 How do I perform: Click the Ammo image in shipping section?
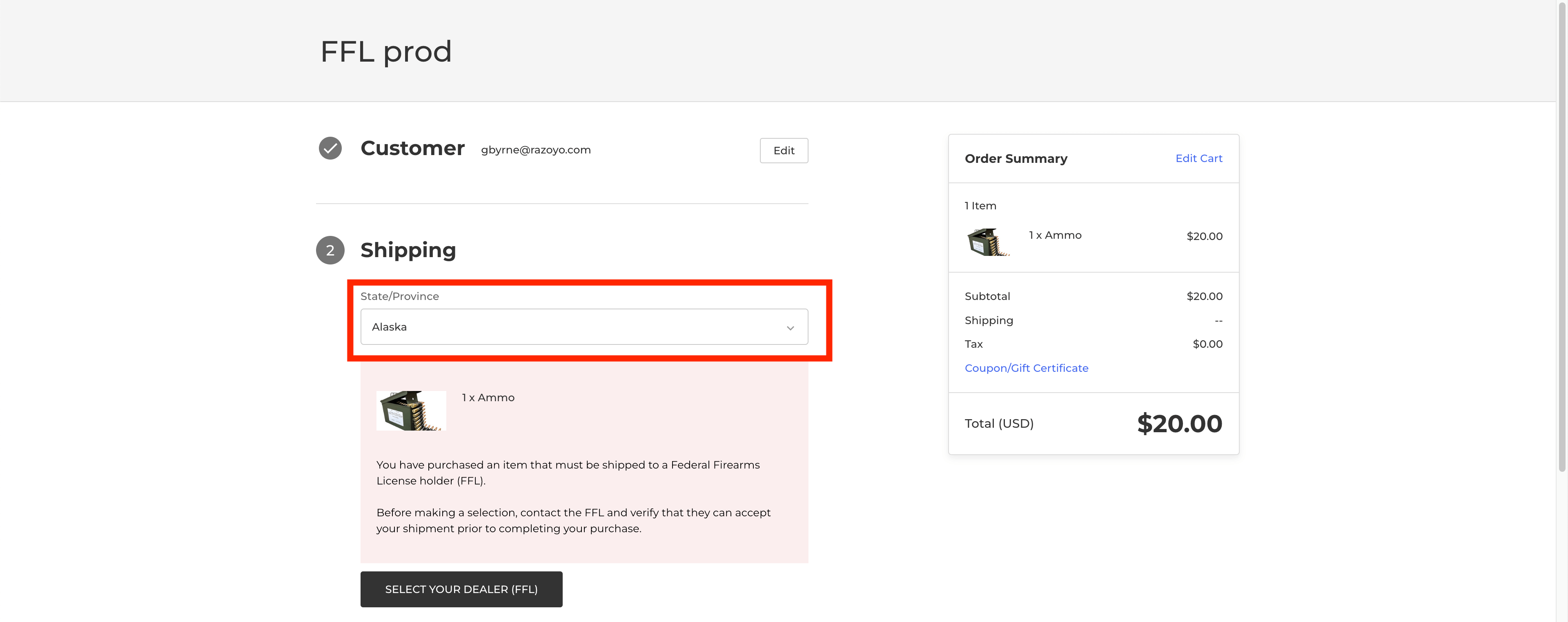411,410
